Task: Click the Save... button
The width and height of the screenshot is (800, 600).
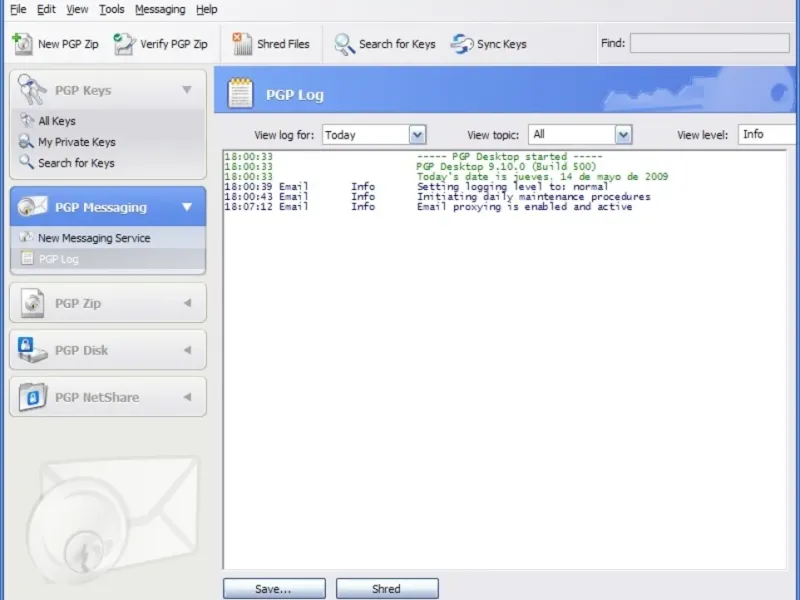Action: [x=274, y=589]
